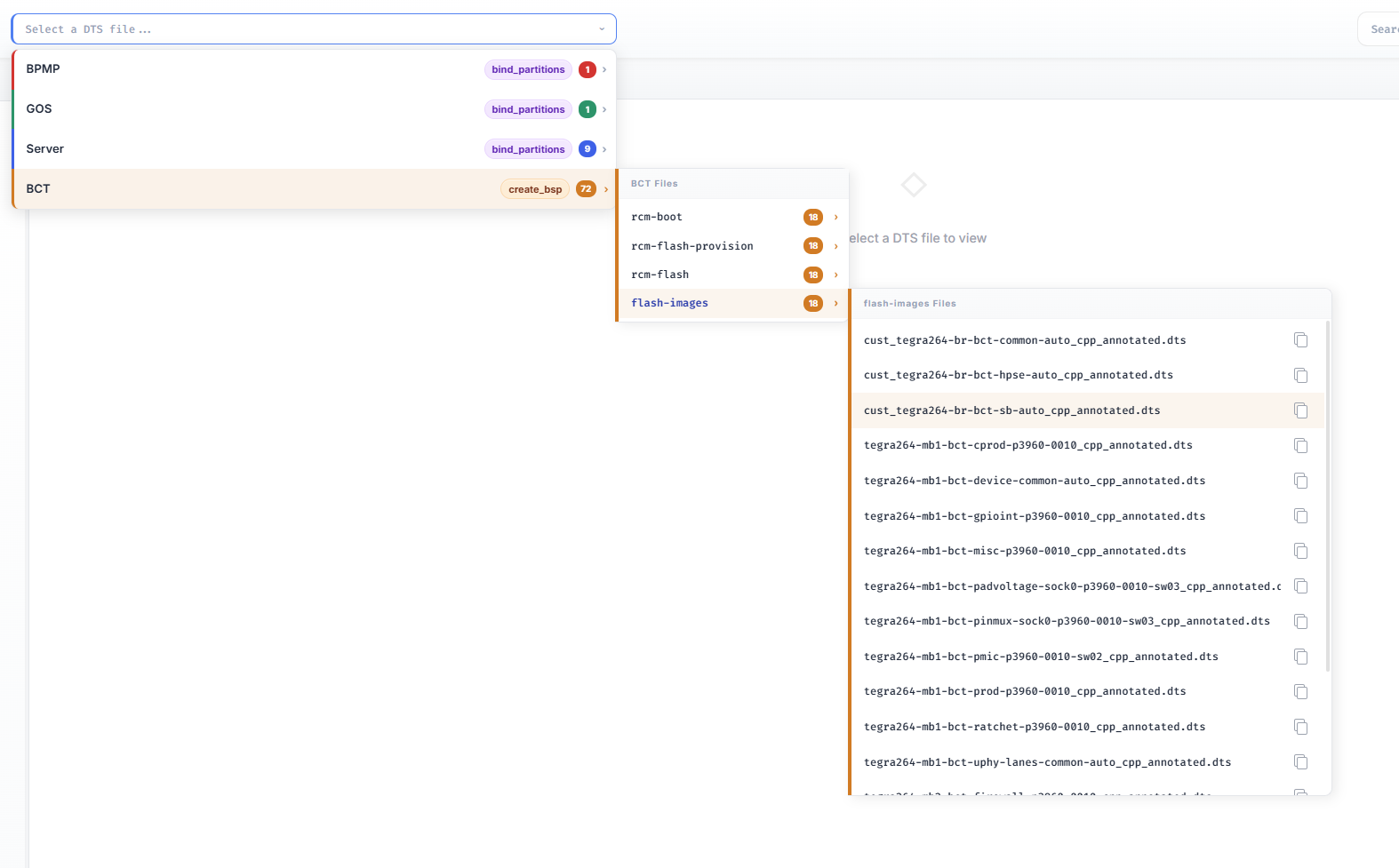Click the 18 badge on the rcm-flash-provision row
1399x868 pixels.
coord(813,246)
